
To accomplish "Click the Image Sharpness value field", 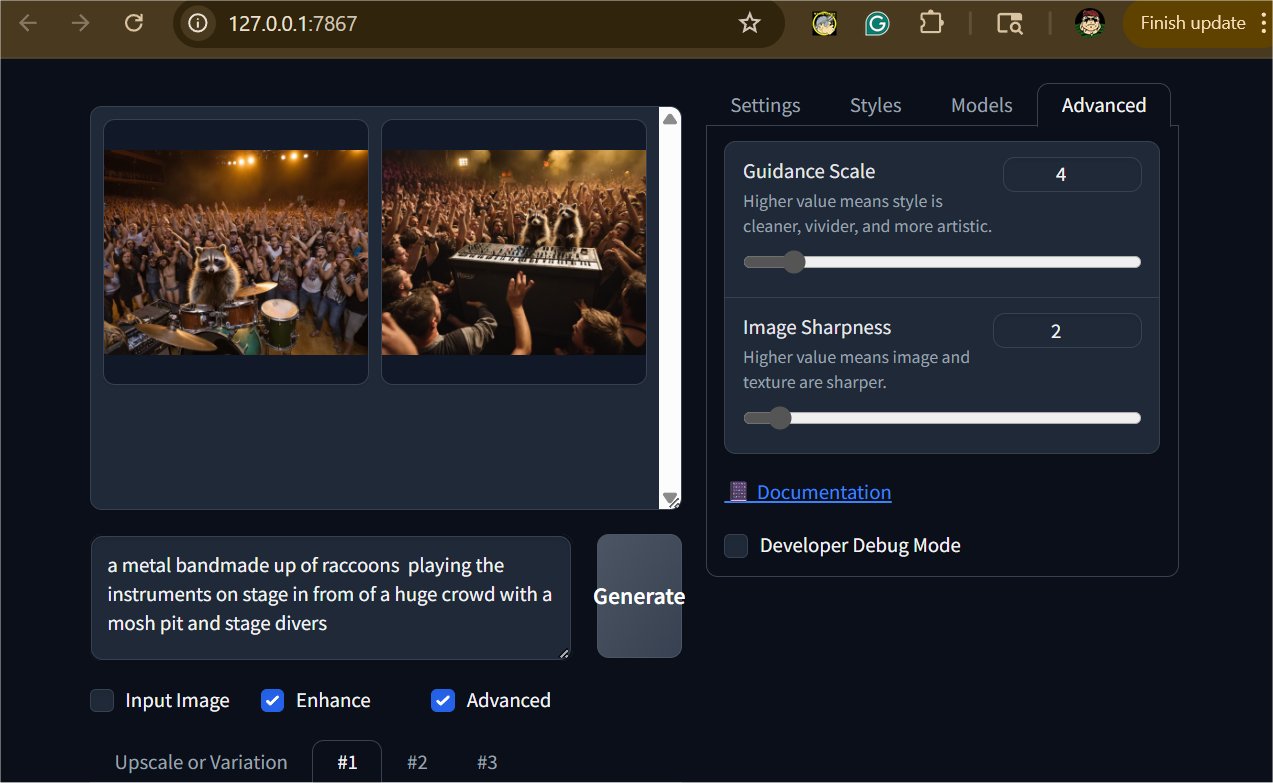I will pos(1066,331).
